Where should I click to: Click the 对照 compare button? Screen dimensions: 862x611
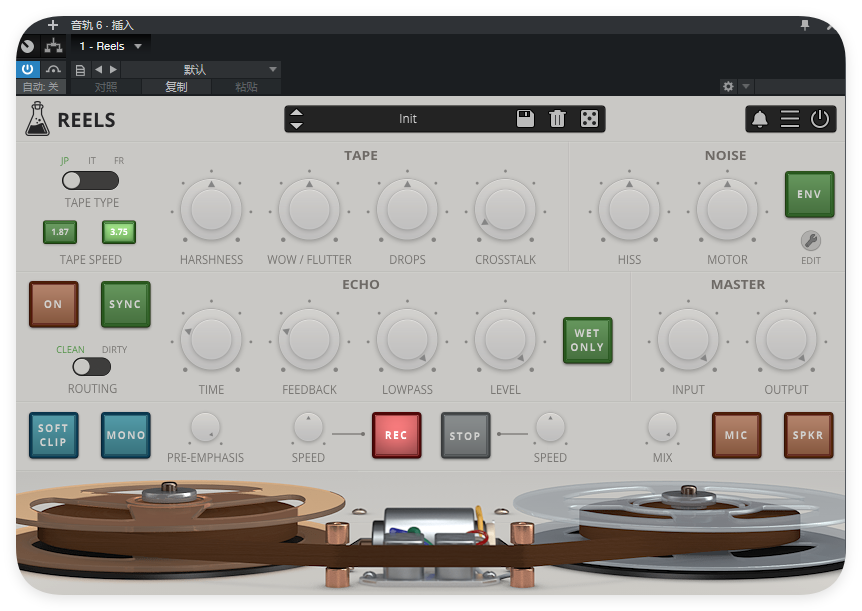(x=106, y=87)
